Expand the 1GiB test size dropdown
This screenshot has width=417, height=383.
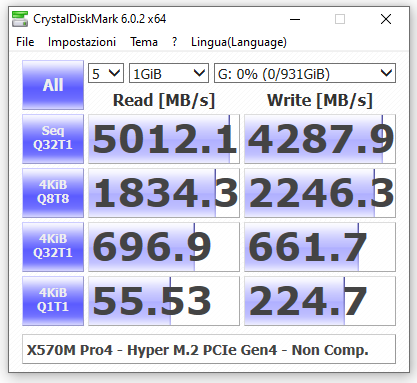(x=169, y=73)
